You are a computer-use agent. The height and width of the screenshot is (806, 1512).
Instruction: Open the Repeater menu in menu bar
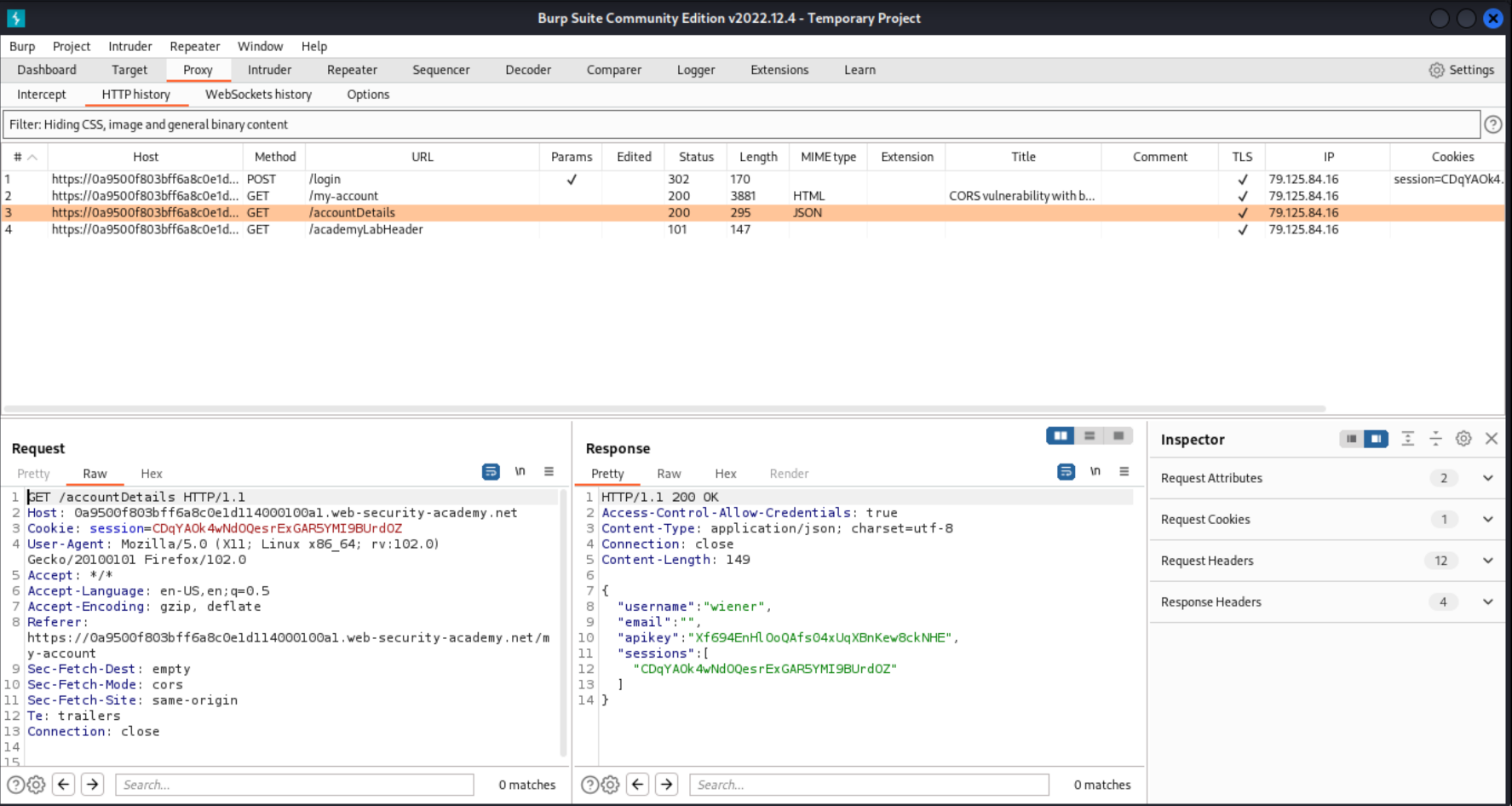click(x=194, y=46)
